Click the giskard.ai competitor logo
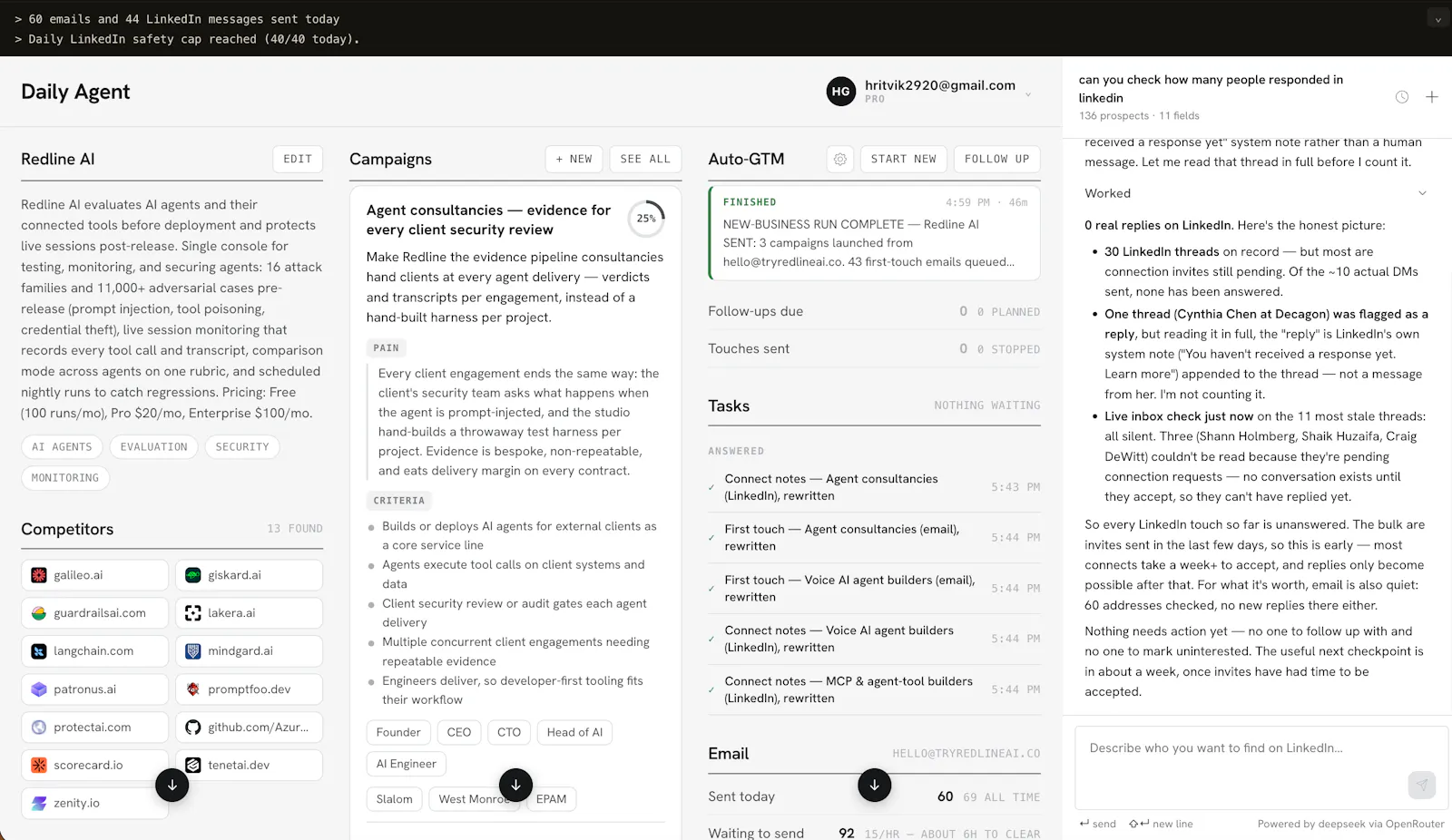Screen dimensions: 1452x840 [x=193, y=575]
